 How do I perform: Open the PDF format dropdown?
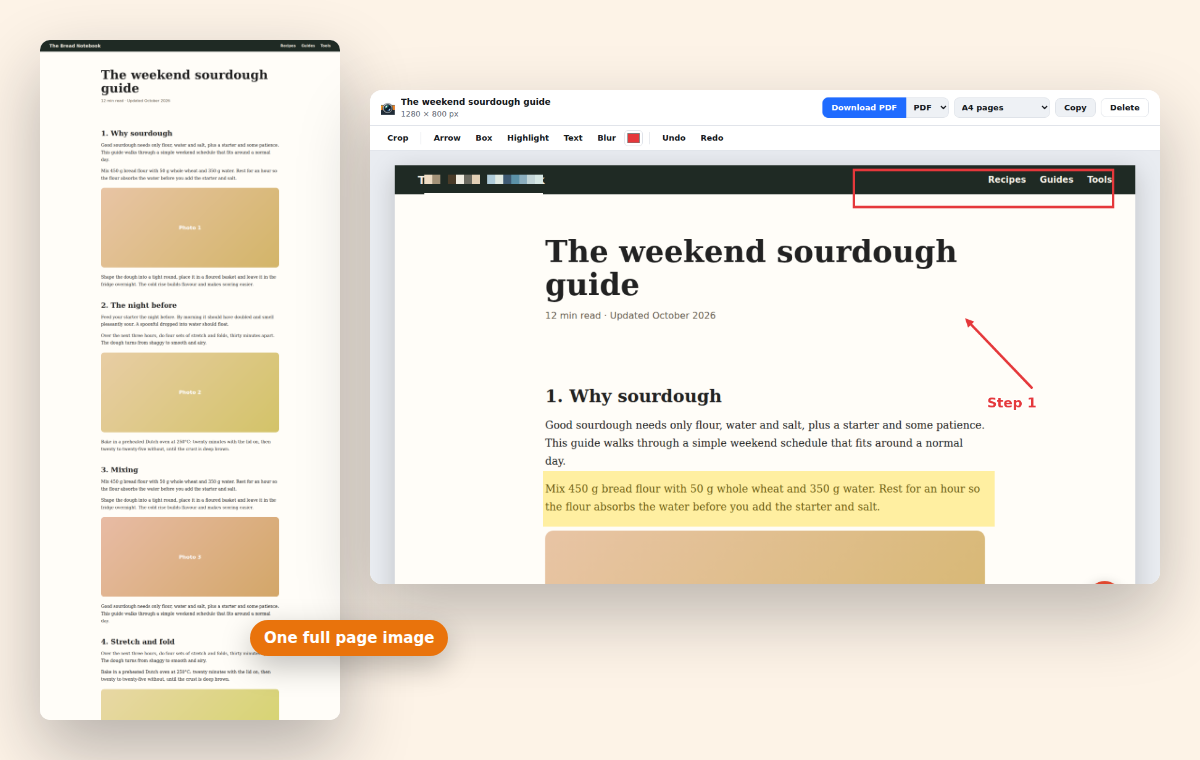pyautogui.click(x=927, y=108)
